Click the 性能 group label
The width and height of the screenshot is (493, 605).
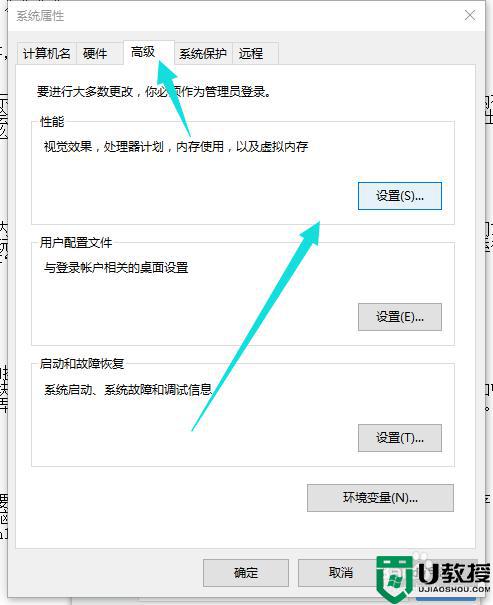(52, 122)
